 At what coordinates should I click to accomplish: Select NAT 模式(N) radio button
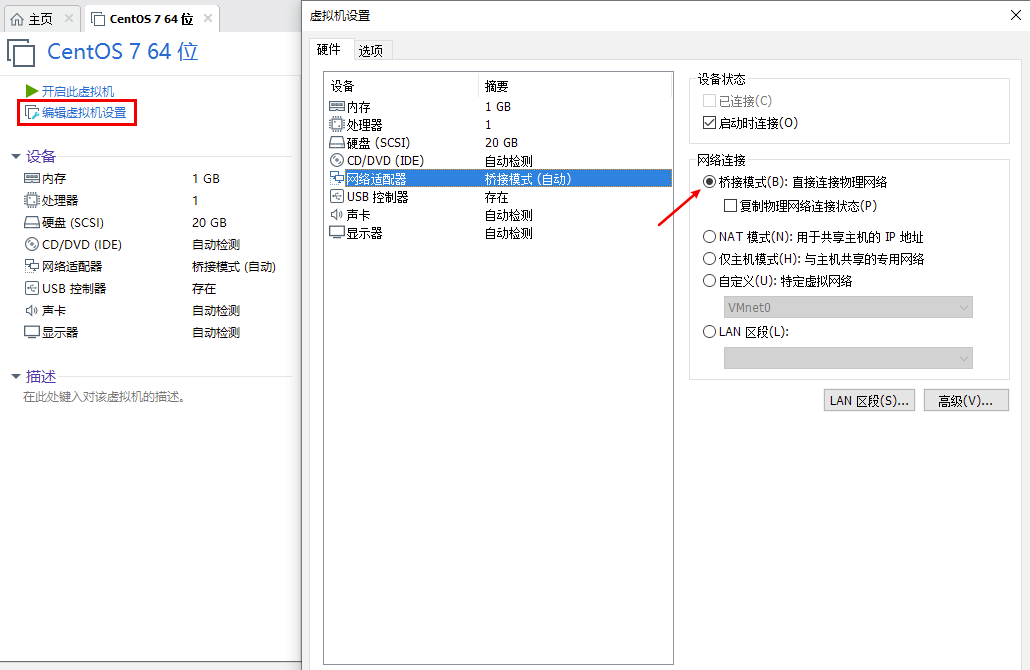coord(709,236)
